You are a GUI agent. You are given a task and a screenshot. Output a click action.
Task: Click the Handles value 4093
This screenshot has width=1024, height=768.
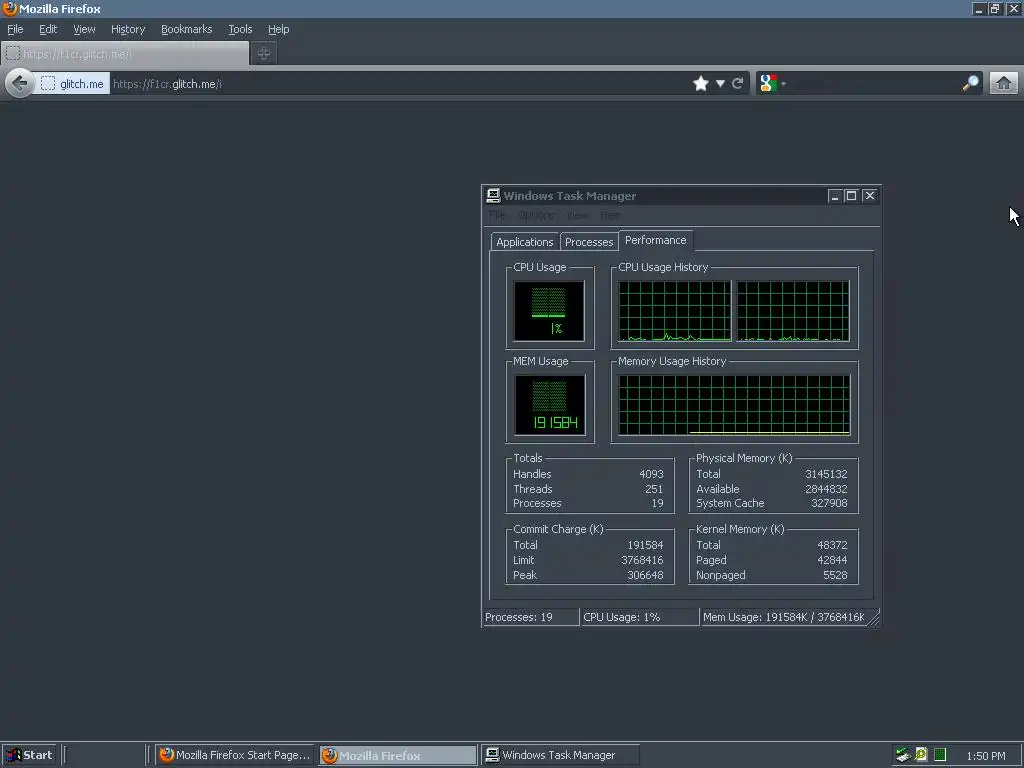click(x=651, y=474)
